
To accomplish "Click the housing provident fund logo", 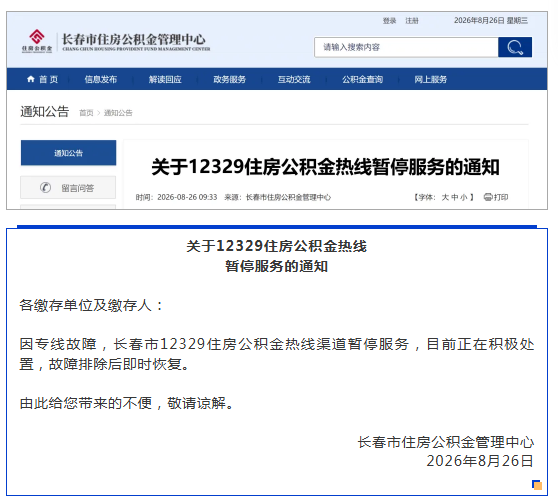I will tap(37, 41).
